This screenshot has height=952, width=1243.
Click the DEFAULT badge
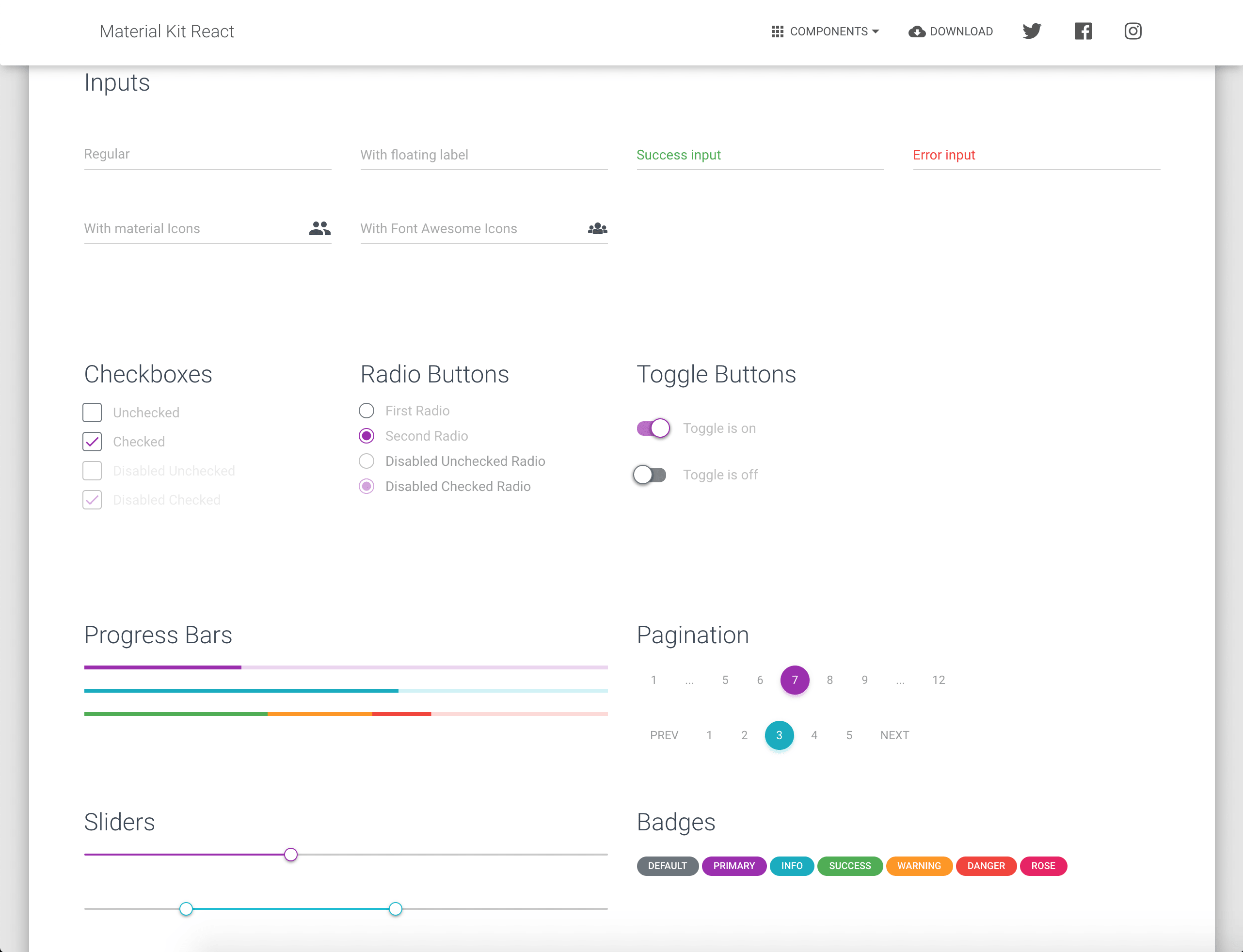[667, 866]
